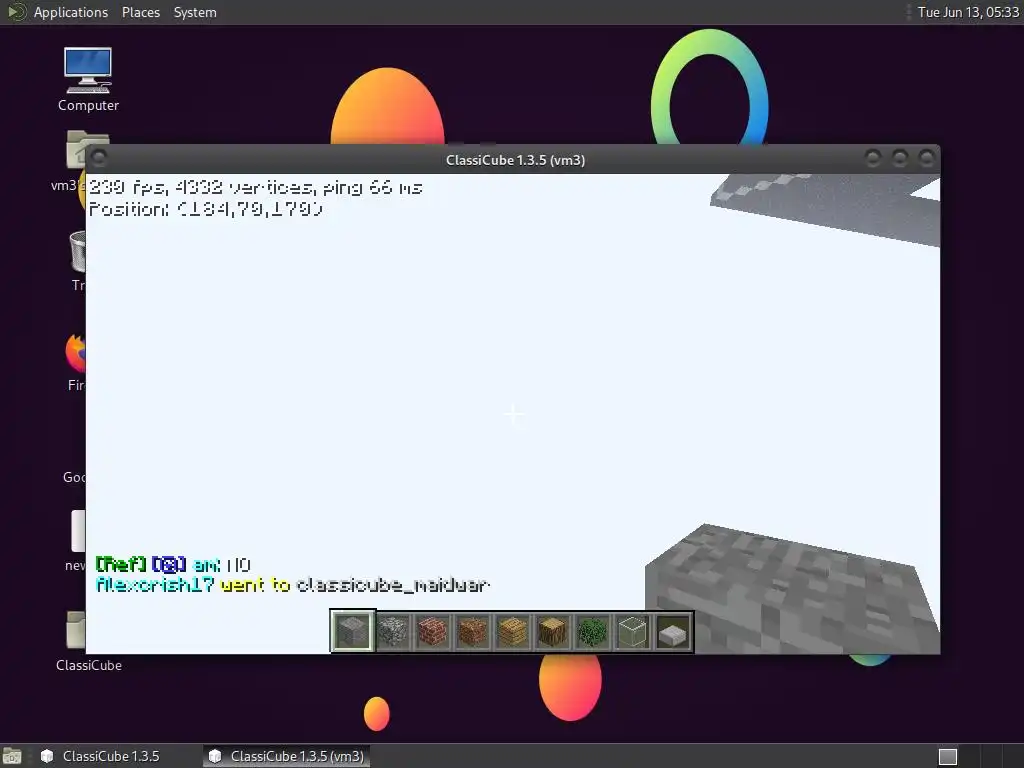Click the workspace switcher box in bottom panel
Screen dimensions: 1024x768
948,756
